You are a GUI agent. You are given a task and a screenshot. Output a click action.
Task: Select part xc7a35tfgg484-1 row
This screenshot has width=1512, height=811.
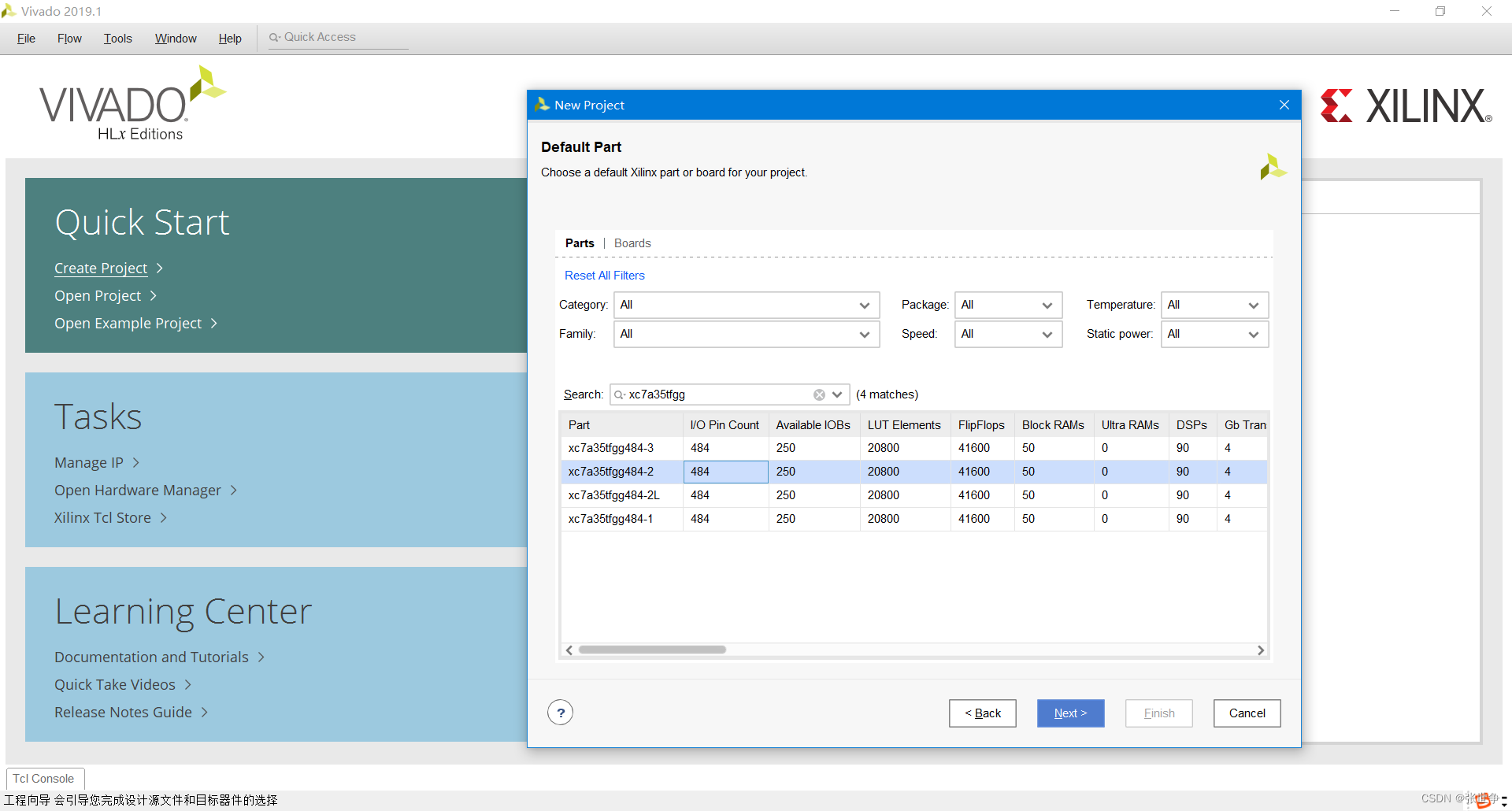click(913, 519)
